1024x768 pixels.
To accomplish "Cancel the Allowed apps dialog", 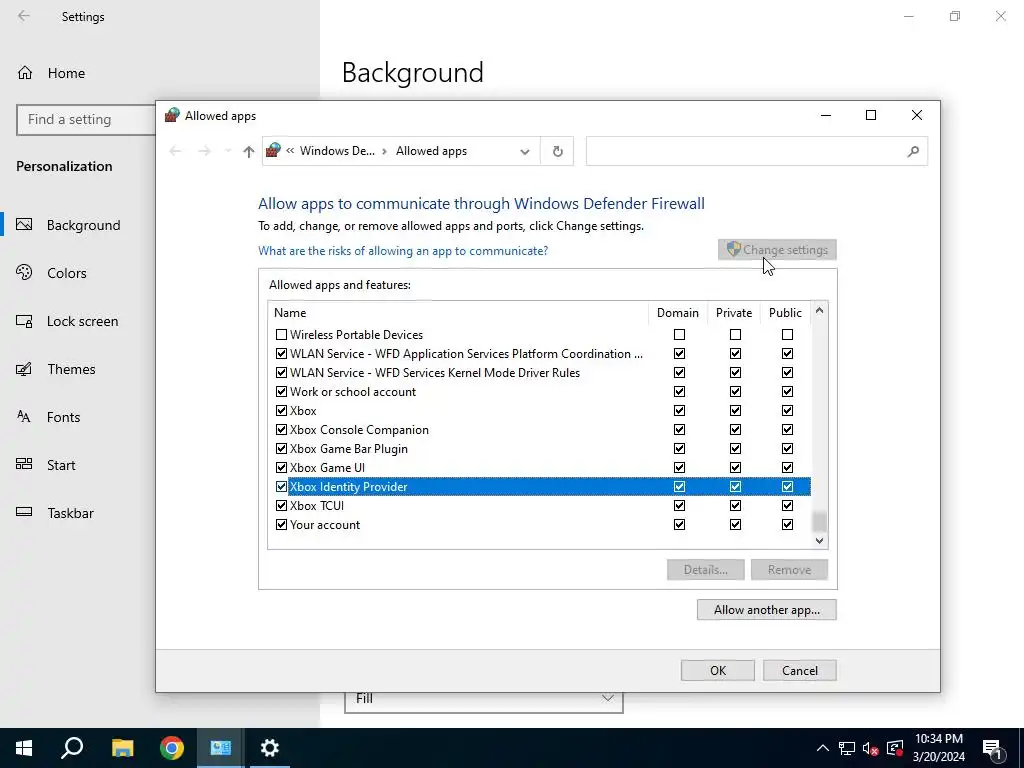I will click(800, 671).
